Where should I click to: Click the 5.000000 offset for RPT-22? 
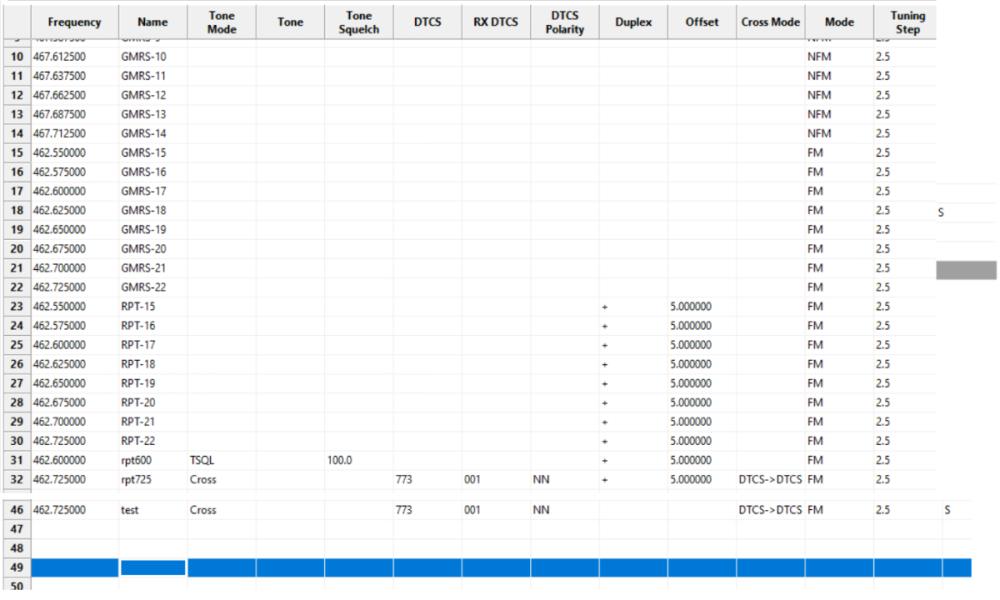[701, 441]
